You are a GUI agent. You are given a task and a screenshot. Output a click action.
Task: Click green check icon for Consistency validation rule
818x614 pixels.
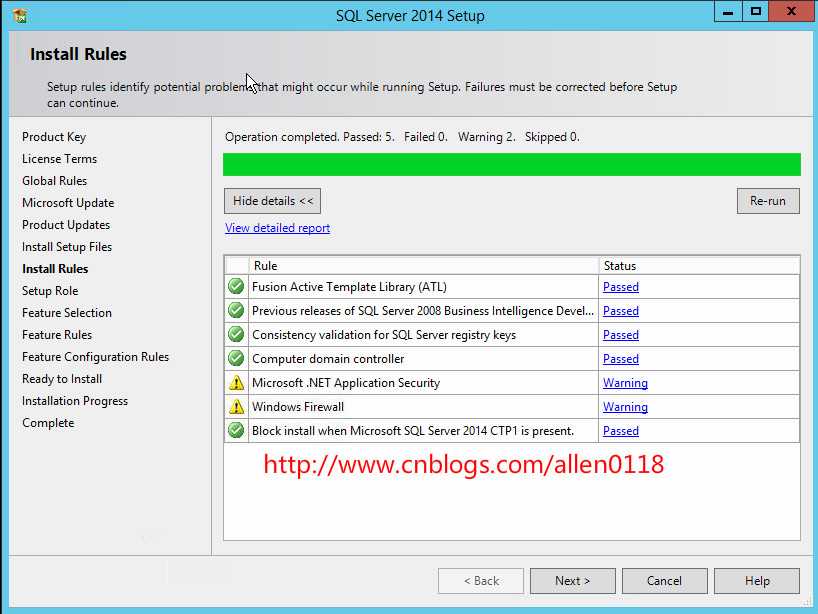click(x=236, y=334)
